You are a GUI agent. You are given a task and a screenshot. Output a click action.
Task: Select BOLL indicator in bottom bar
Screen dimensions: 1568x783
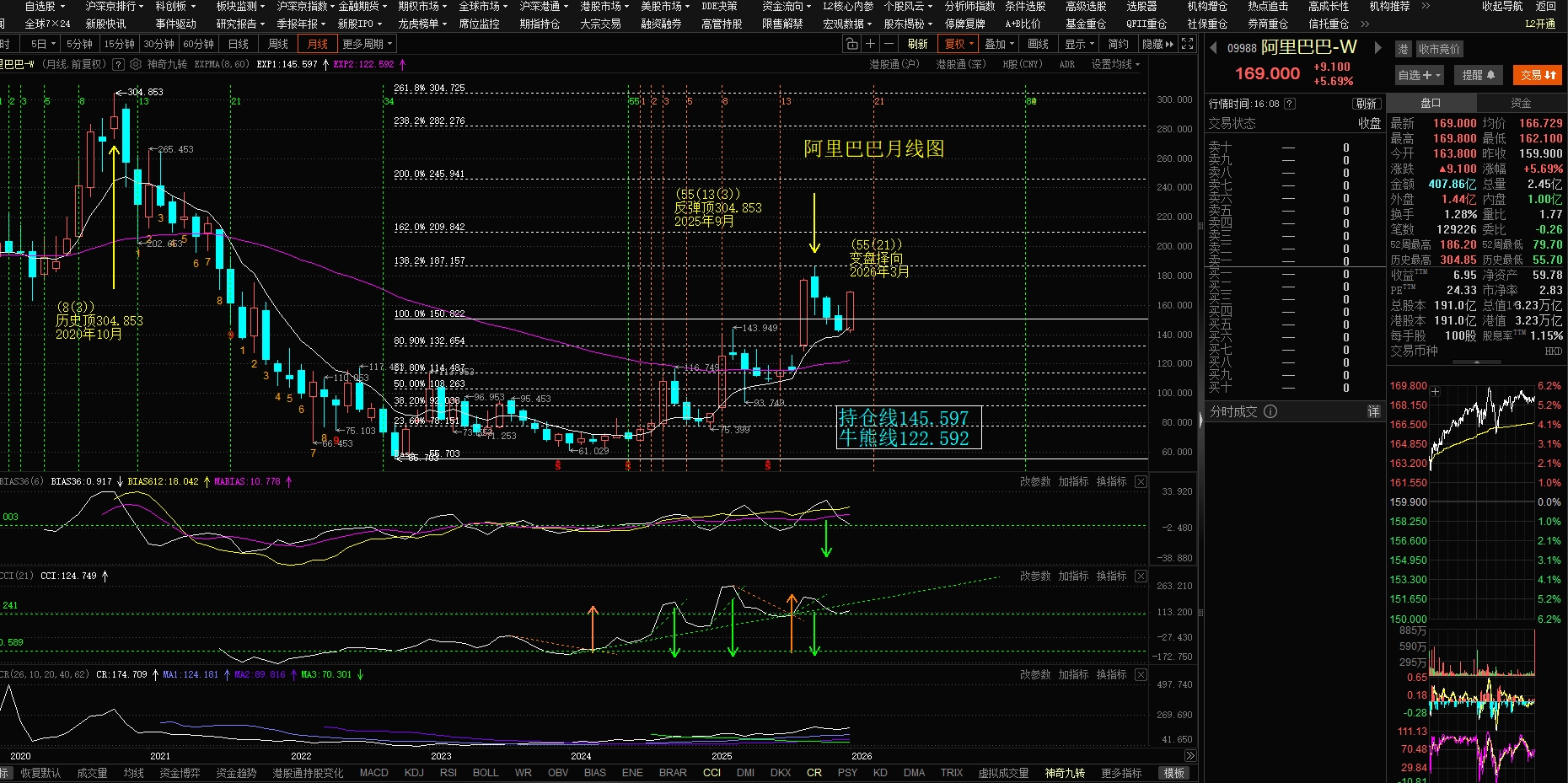486,773
